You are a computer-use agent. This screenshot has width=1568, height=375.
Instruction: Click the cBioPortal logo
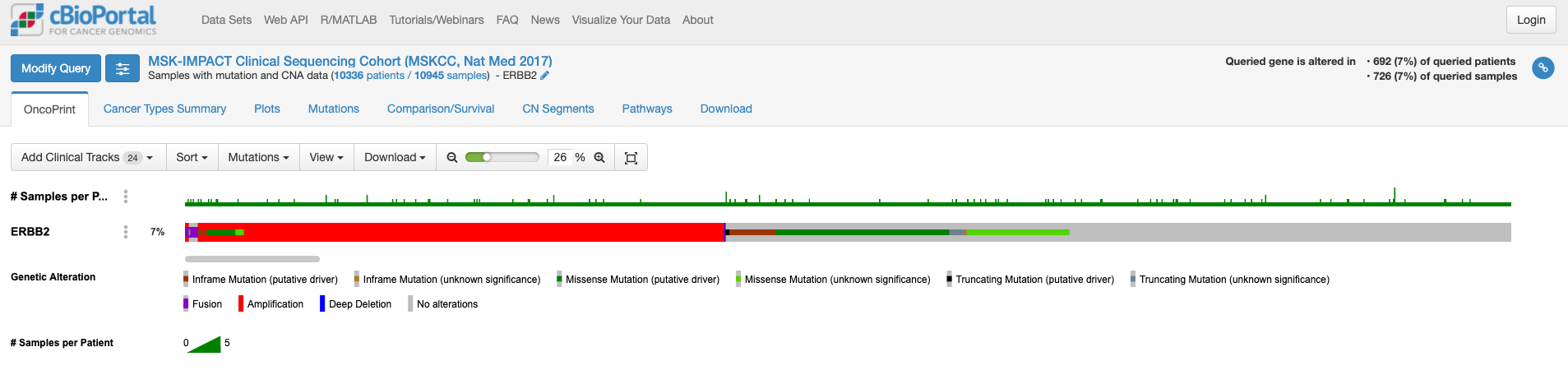pyautogui.click(x=83, y=20)
